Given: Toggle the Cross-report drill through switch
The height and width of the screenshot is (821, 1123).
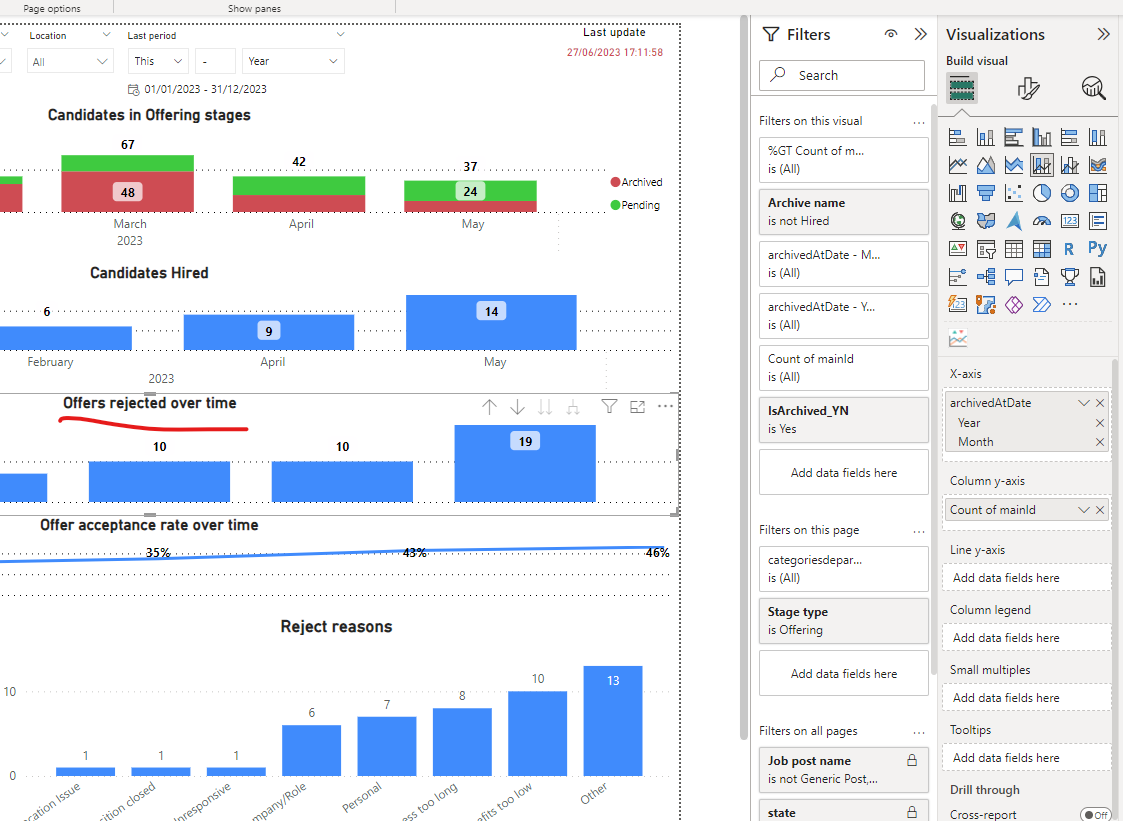Looking at the screenshot, I should 1096,815.
